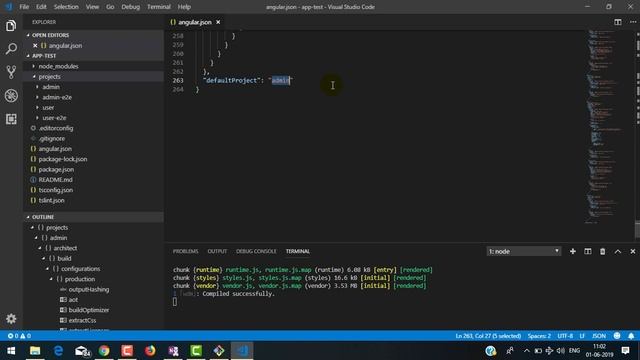
Task: Switch to the Terminal panel tab
Action: [298, 251]
